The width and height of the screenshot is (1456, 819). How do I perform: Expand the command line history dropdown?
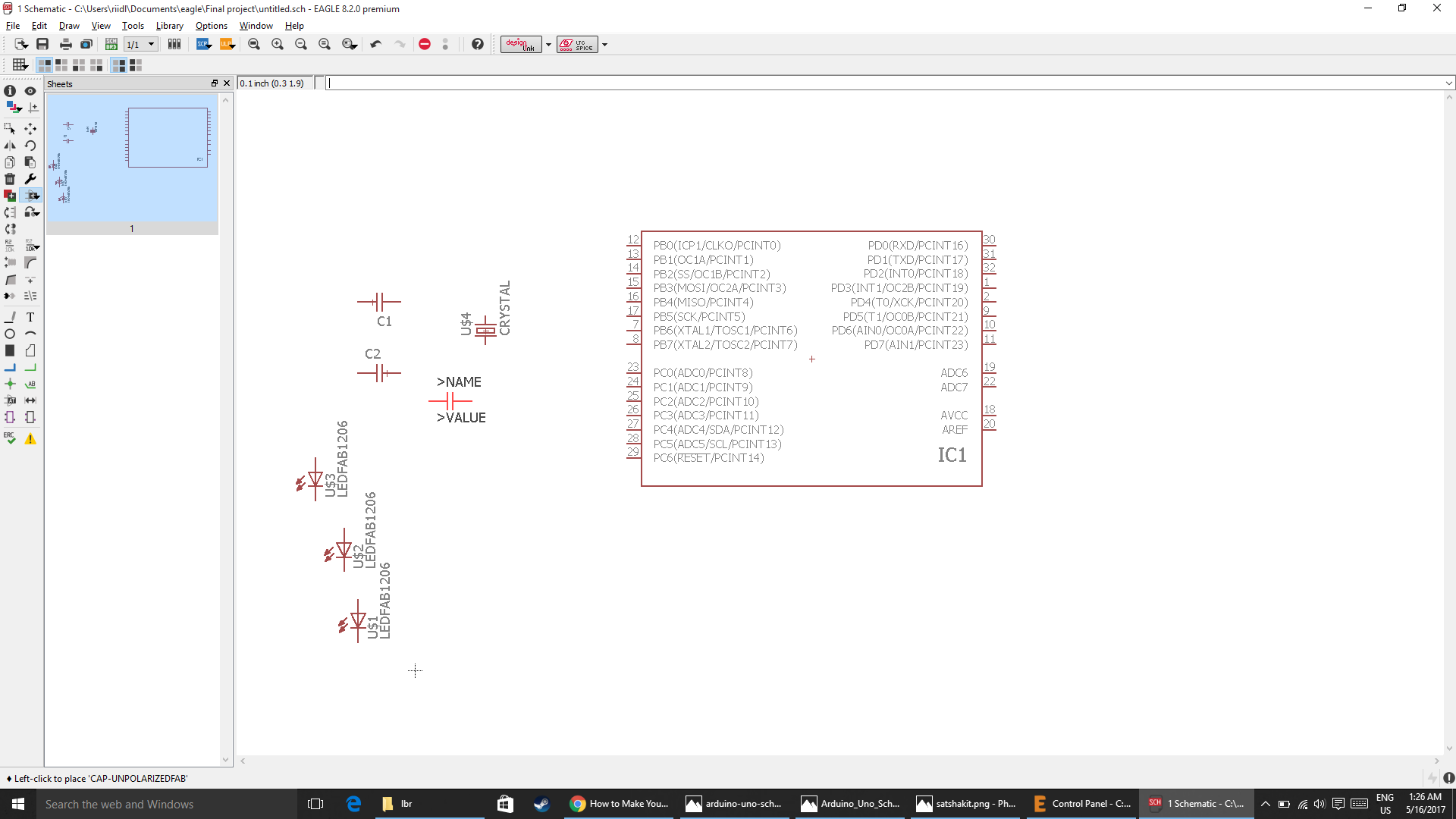point(1448,83)
